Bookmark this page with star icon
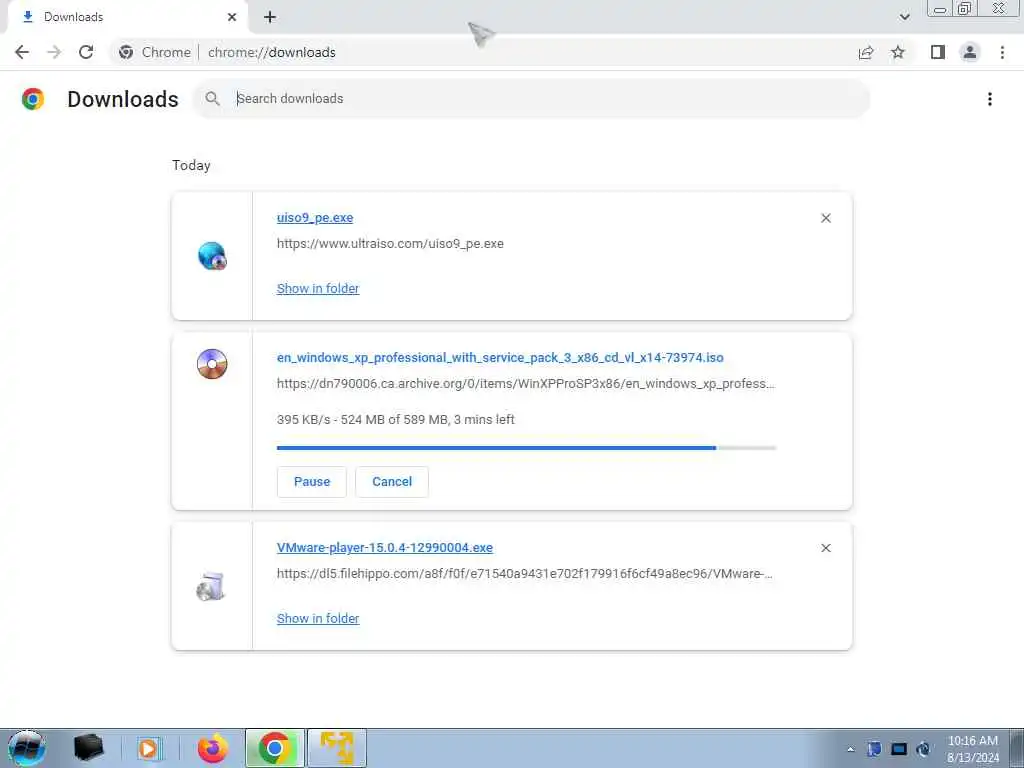This screenshot has width=1024, height=768. pyautogui.click(x=898, y=52)
